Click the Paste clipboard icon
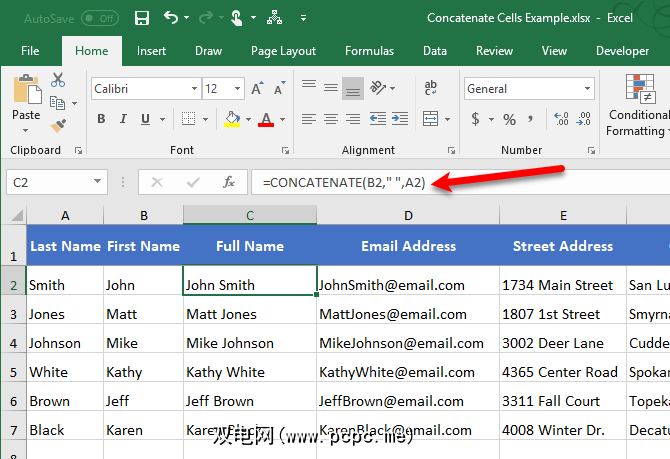This screenshot has height=459, width=670. 26,96
